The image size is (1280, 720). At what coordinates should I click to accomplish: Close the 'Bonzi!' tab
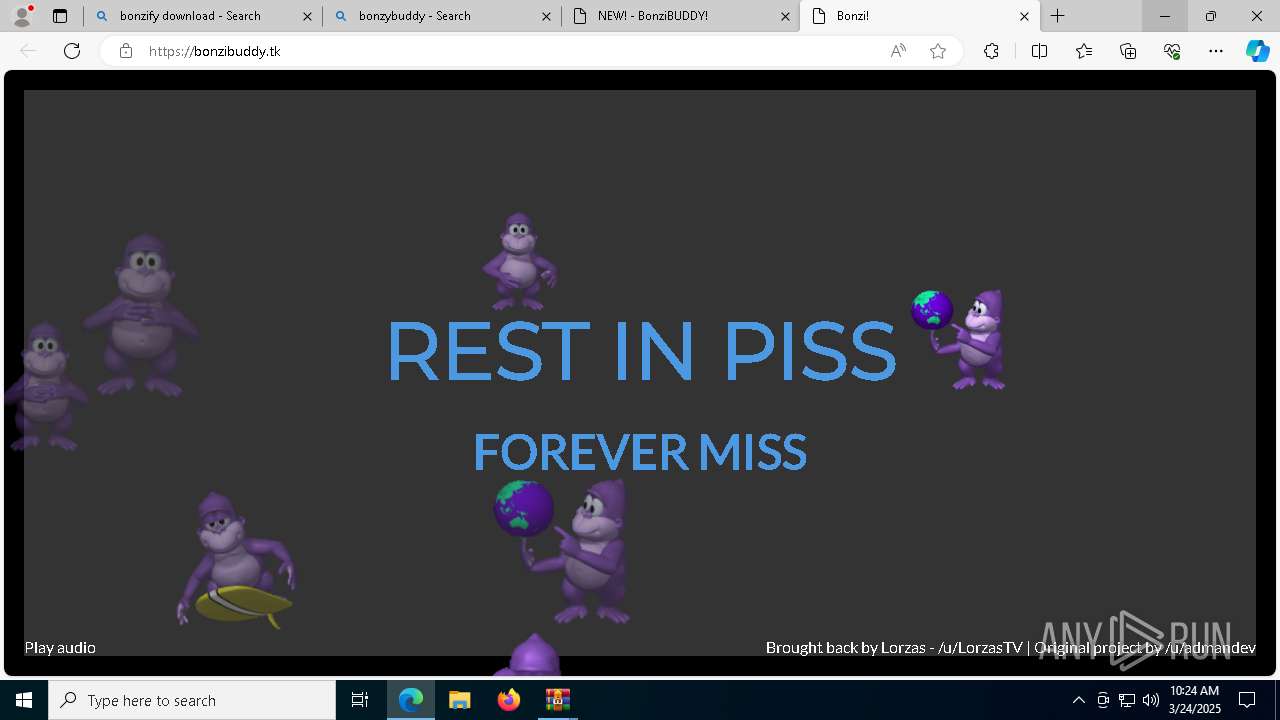tap(1024, 16)
